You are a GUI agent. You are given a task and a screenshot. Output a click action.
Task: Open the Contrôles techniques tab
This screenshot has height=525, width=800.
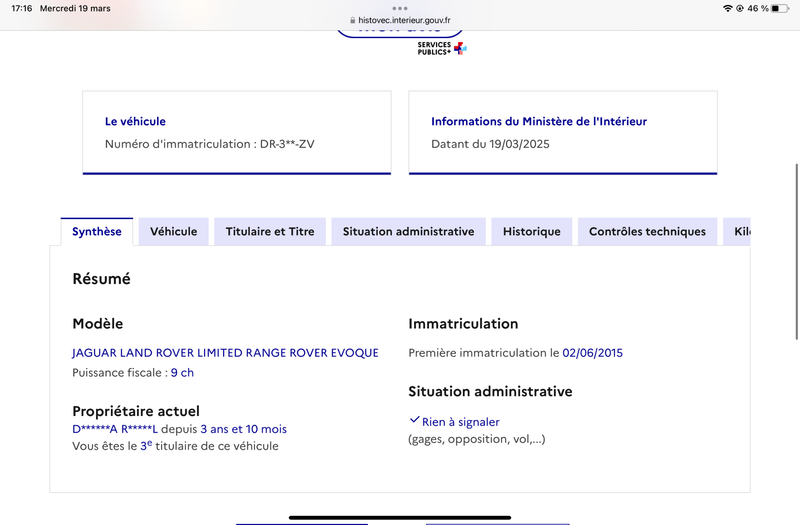(x=647, y=232)
